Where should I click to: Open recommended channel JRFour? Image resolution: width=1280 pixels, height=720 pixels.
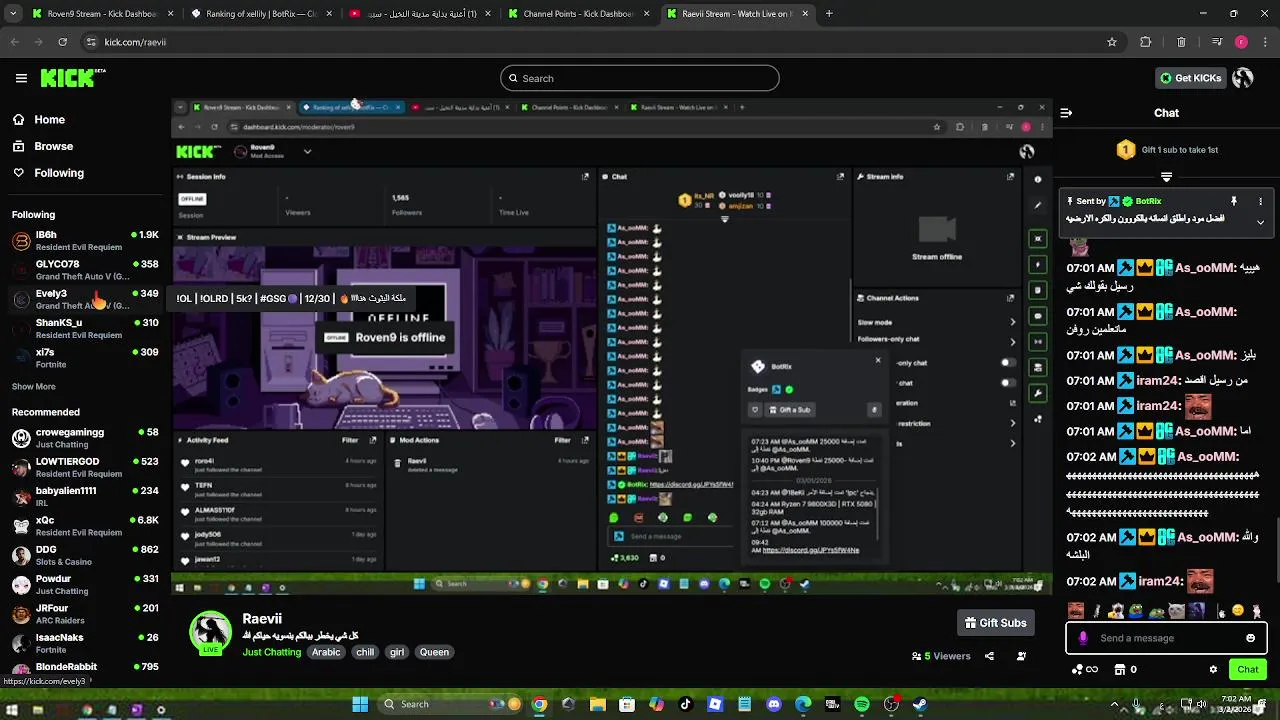coord(85,613)
